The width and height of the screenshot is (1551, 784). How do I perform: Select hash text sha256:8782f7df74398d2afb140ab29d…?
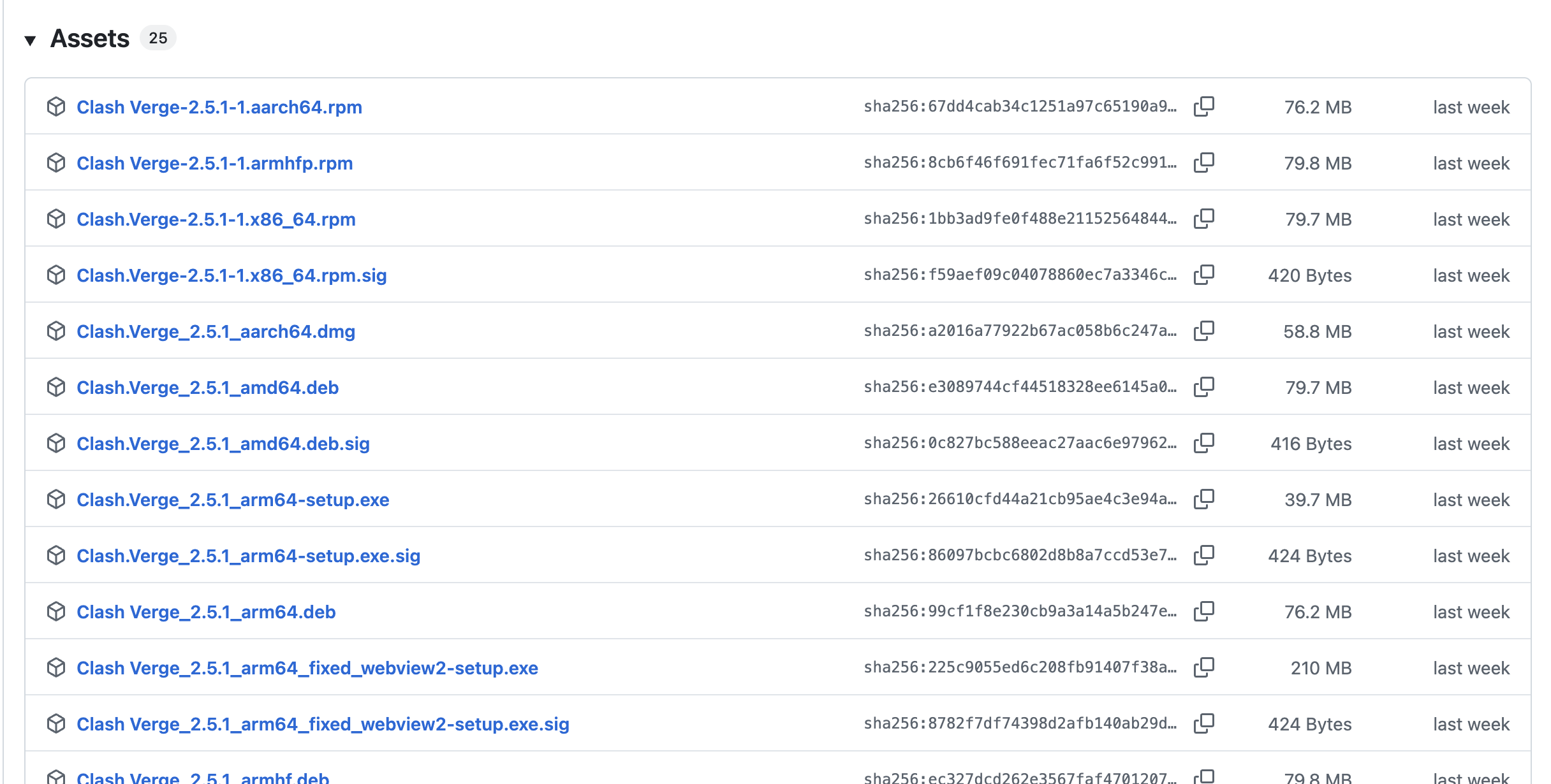coord(1020,723)
